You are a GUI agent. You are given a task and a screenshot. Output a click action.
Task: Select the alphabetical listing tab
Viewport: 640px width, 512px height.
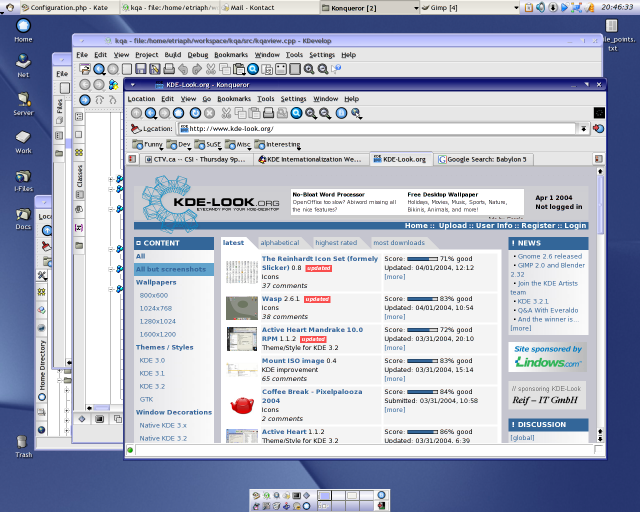click(280, 243)
